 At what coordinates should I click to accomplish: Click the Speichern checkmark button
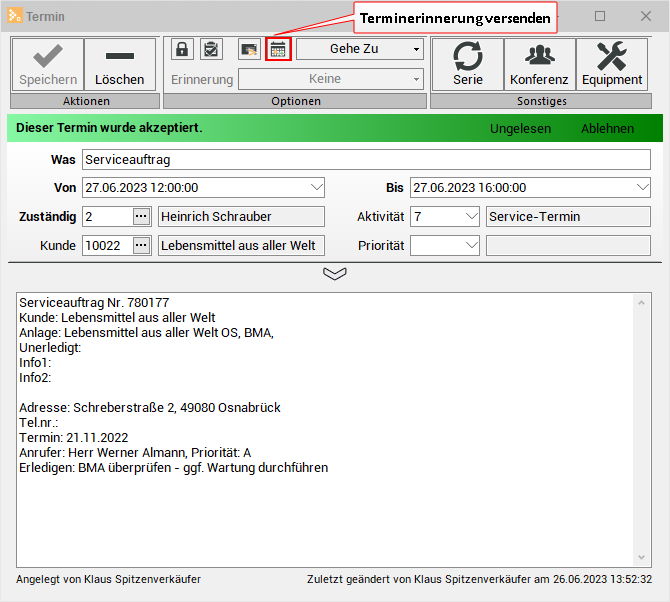[48, 65]
